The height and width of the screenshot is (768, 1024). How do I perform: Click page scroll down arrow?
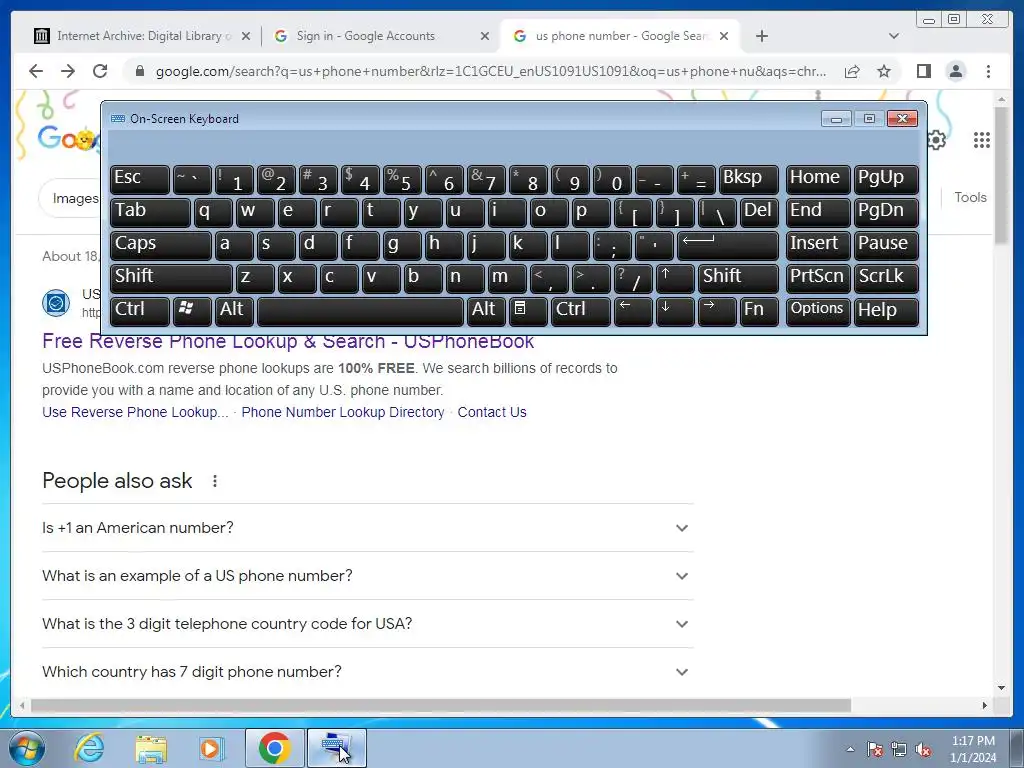tap(1001, 687)
